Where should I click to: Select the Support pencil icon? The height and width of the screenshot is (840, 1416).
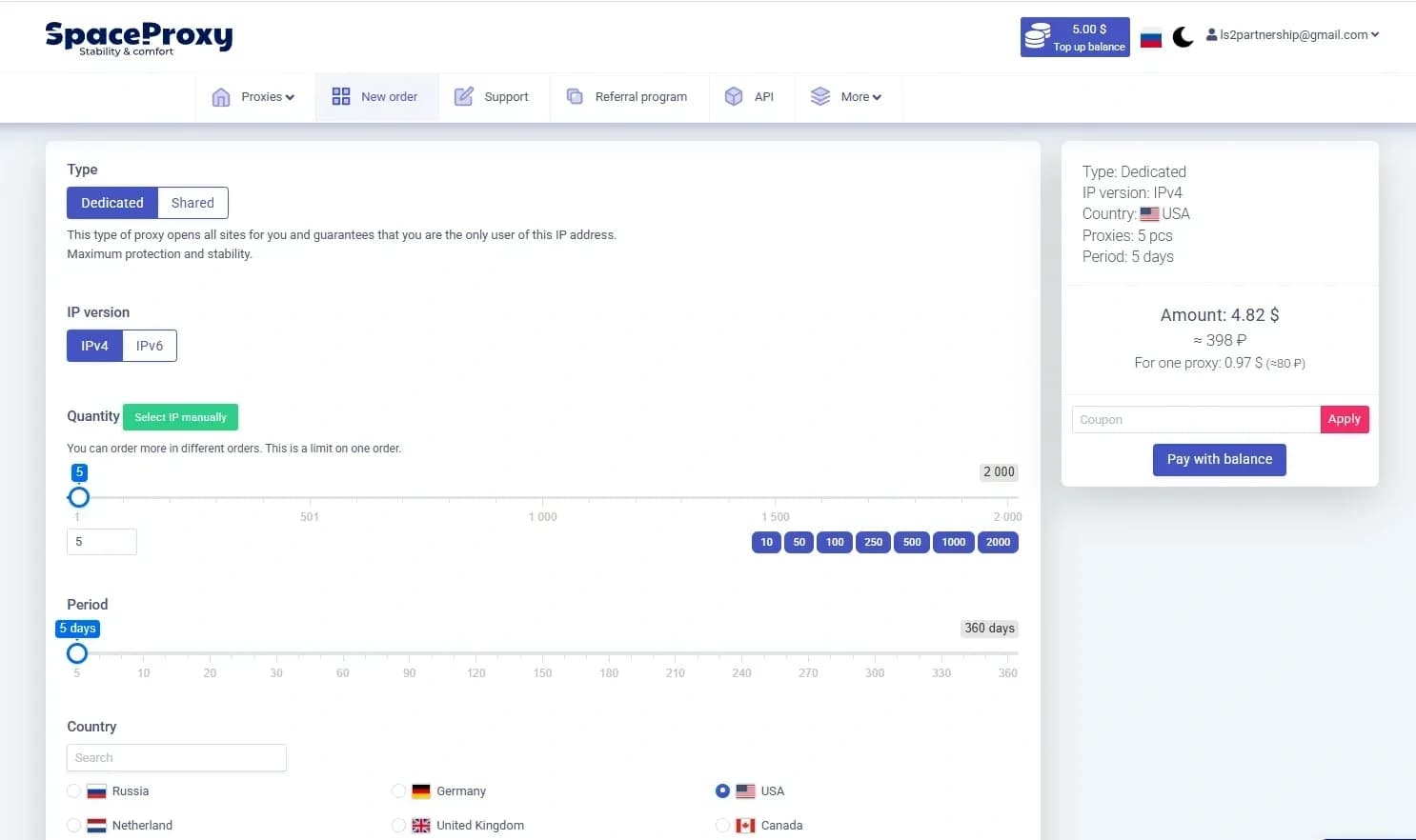click(x=464, y=96)
